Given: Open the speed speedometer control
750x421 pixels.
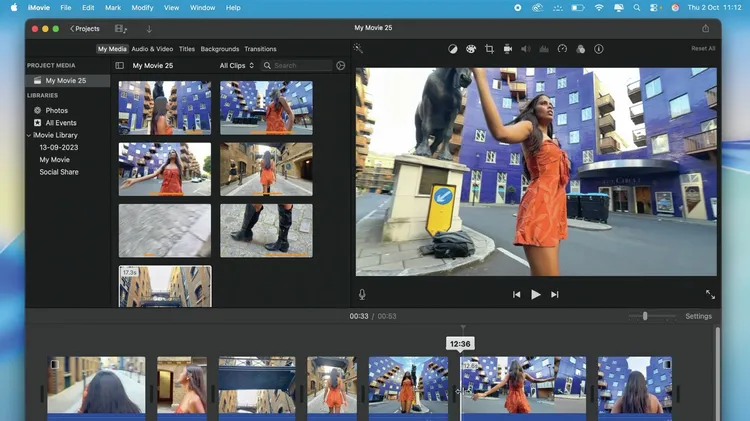Looking at the screenshot, I should click(562, 48).
